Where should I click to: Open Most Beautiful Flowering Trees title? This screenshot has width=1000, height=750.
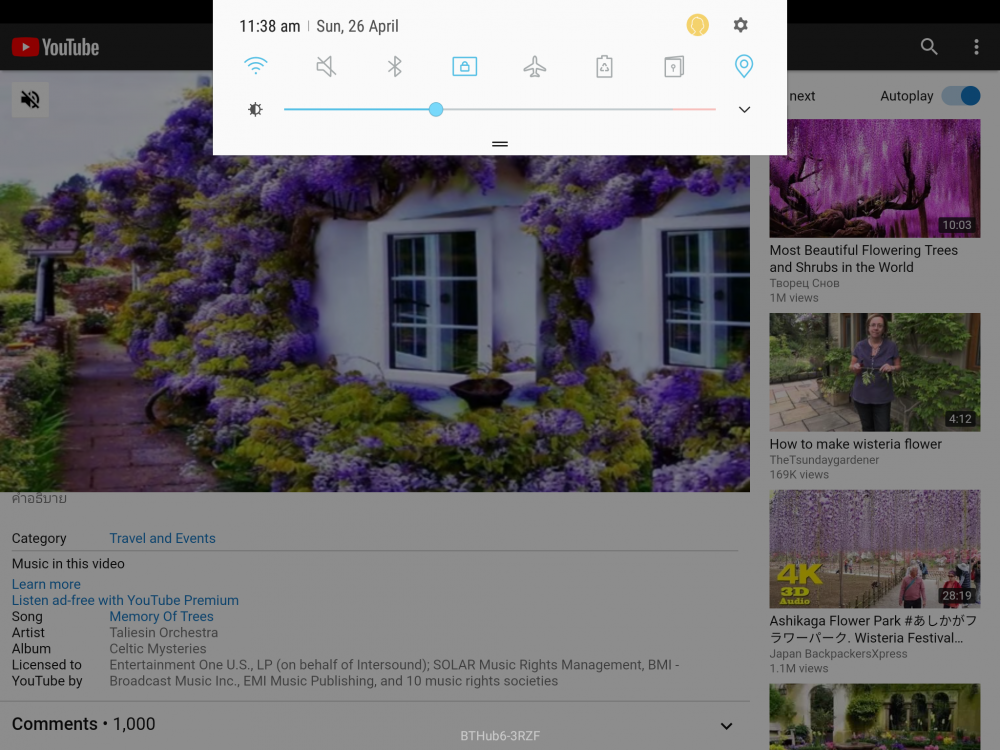(864, 259)
